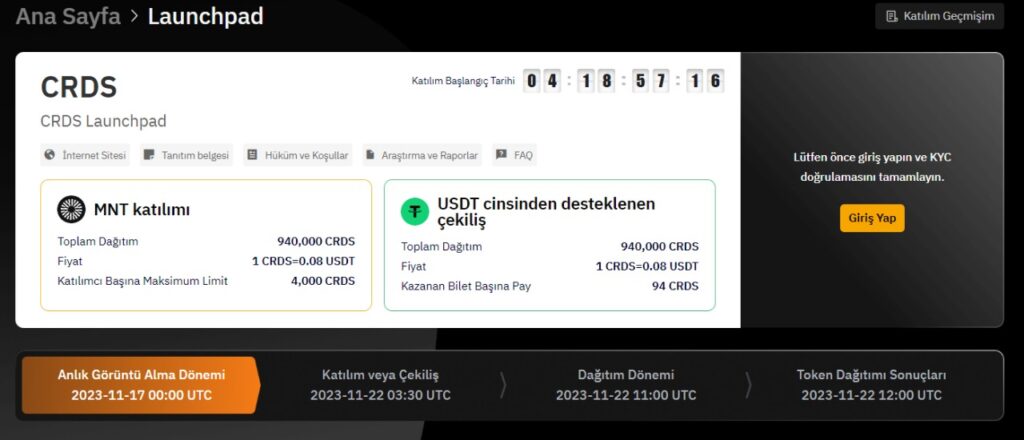Click the speech bubble icon beside FAQ
The height and width of the screenshot is (440, 1024).
501,155
